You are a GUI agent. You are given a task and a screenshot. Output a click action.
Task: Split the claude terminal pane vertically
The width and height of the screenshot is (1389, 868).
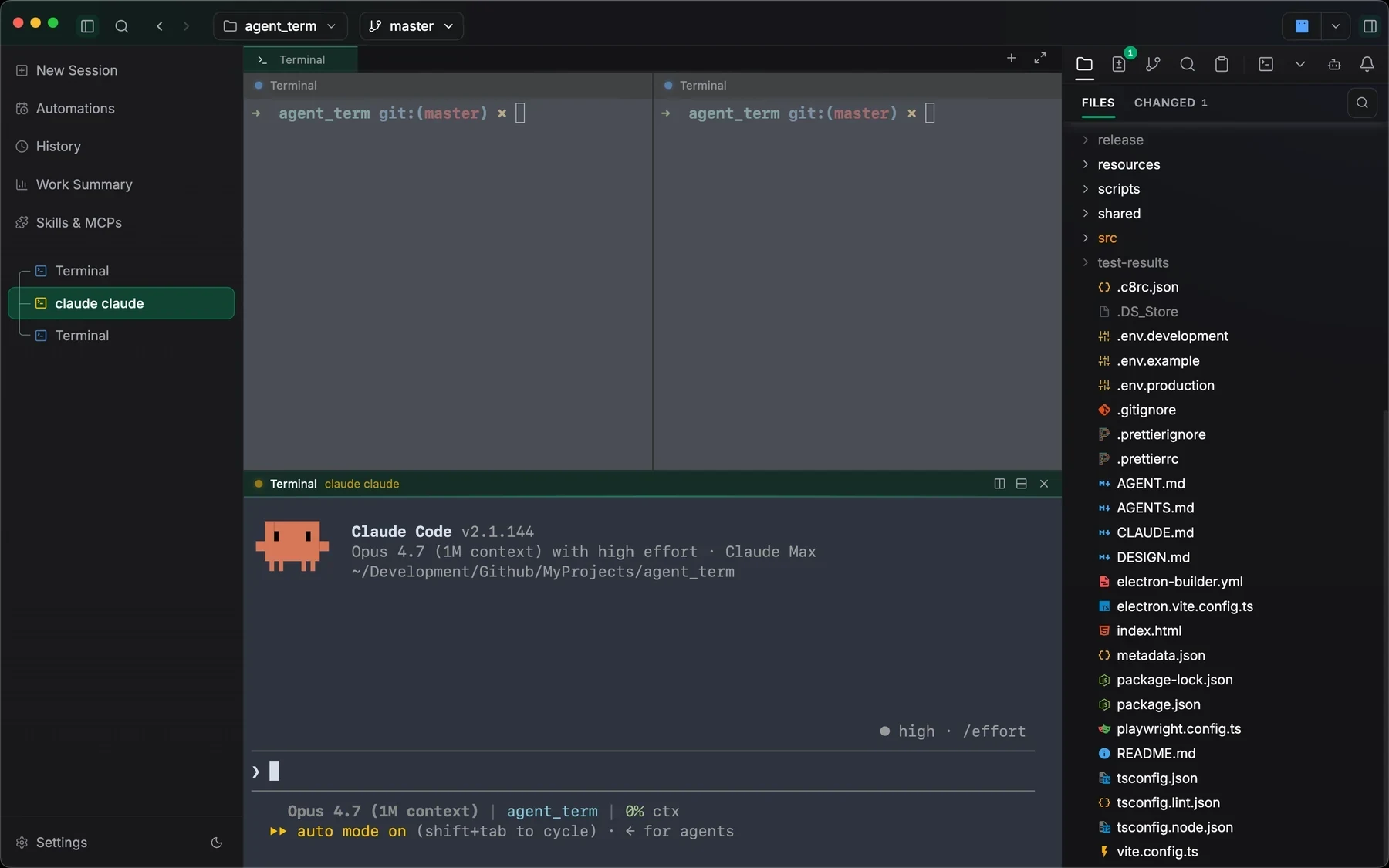click(x=999, y=484)
